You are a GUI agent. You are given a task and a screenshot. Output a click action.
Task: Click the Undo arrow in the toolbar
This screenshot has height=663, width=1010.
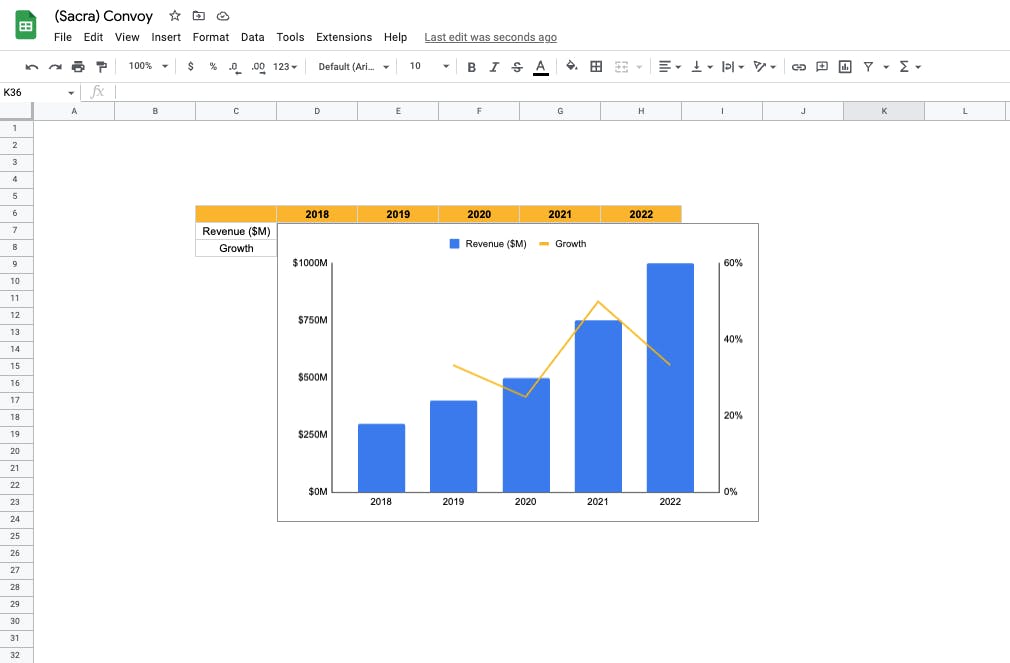(x=32, y=66)
